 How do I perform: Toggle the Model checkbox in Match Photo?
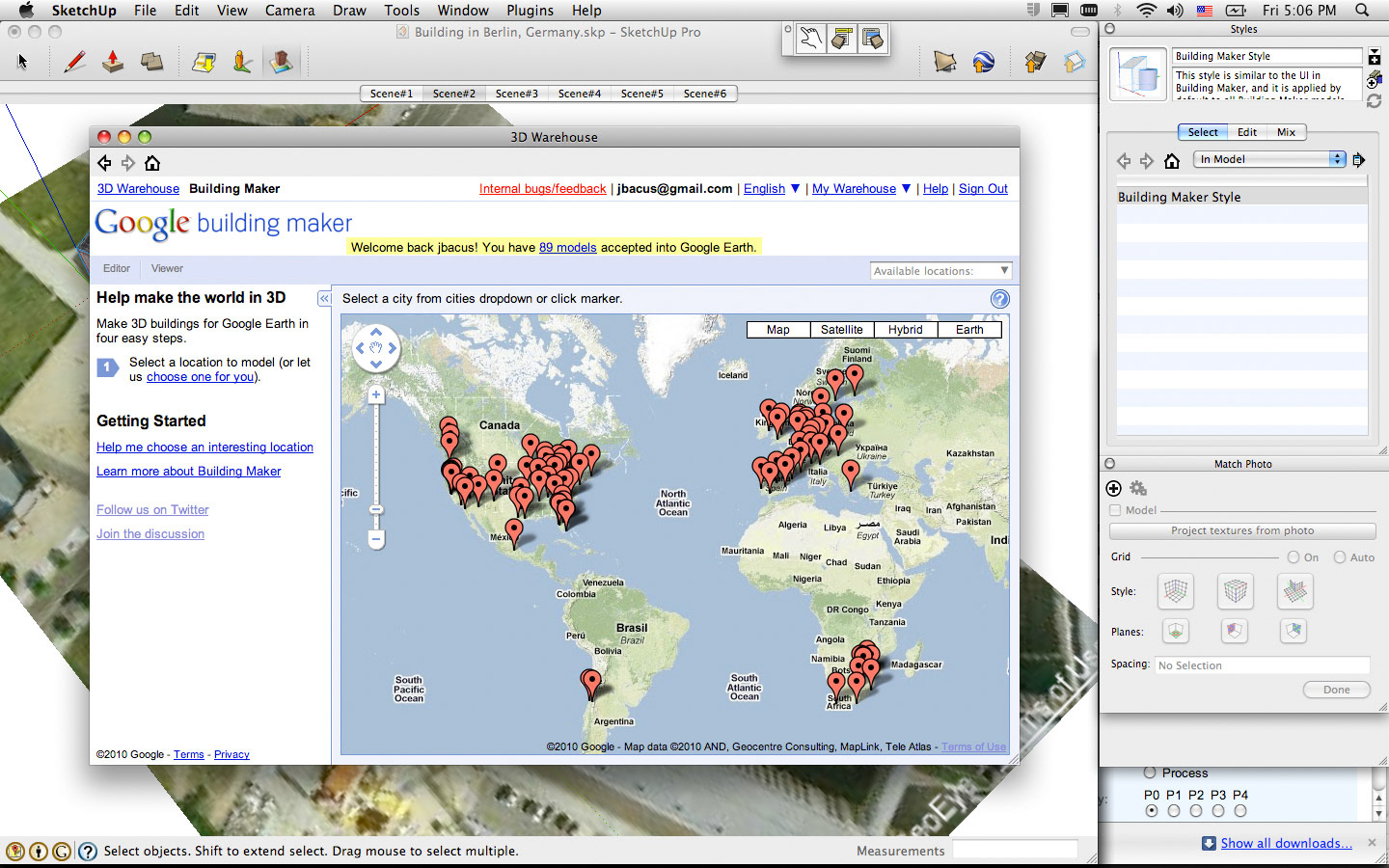click(x=1115, y=510)
